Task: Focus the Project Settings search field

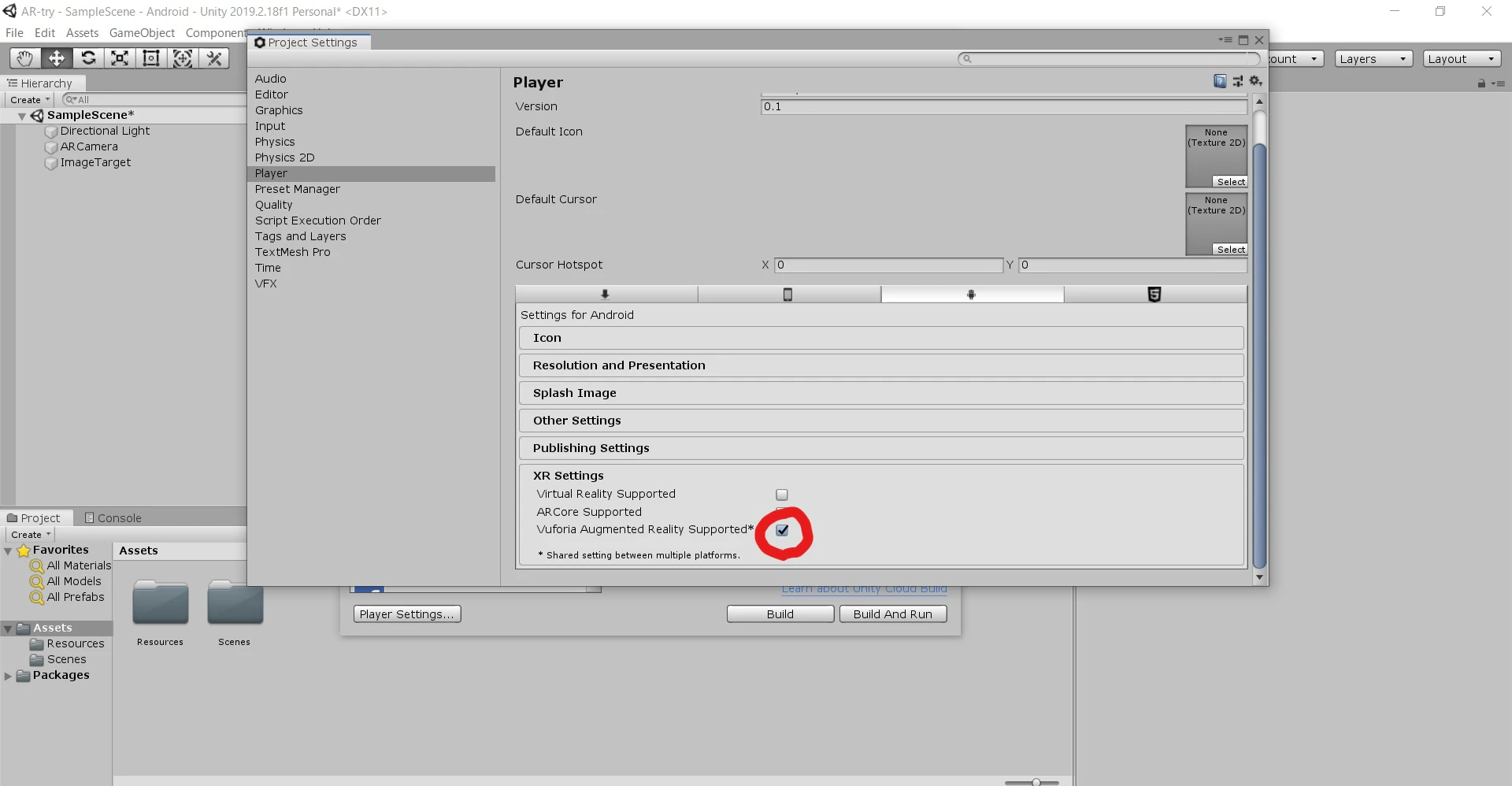Action: 1109,59
